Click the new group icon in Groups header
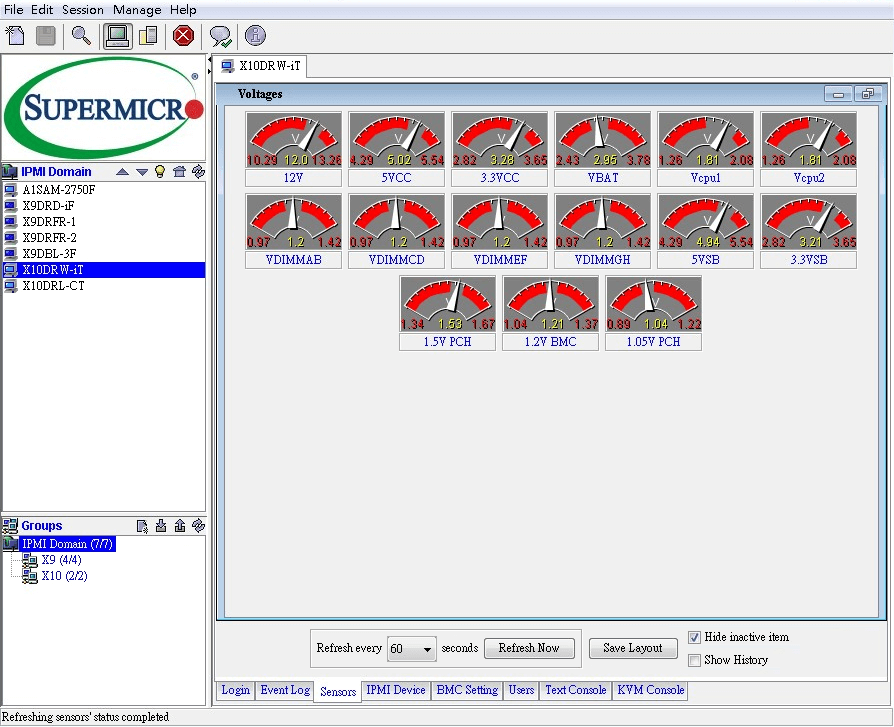The image size is (894, 727). (x=143, y=526)
